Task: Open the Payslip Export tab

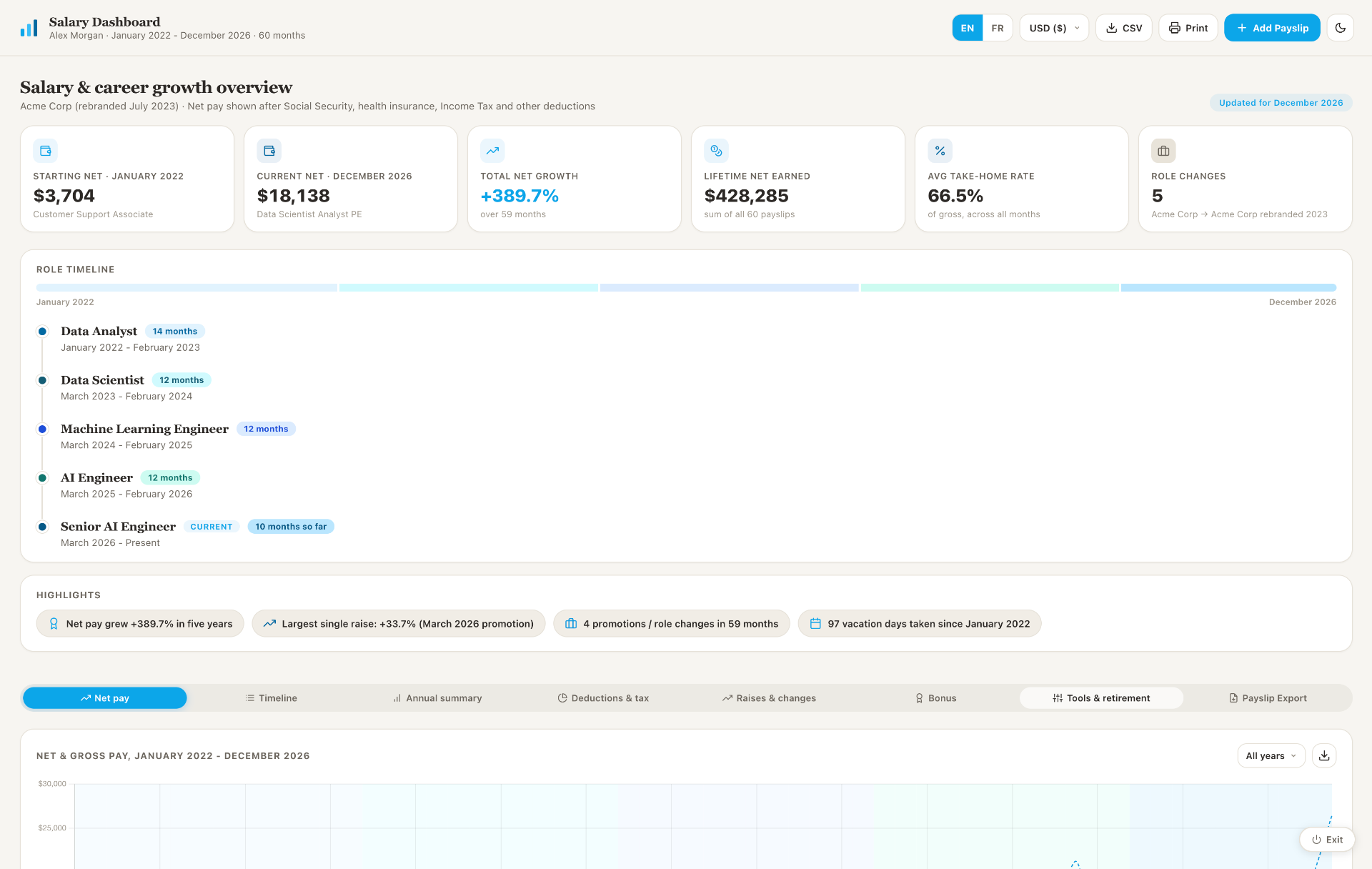Action: 1268,698
